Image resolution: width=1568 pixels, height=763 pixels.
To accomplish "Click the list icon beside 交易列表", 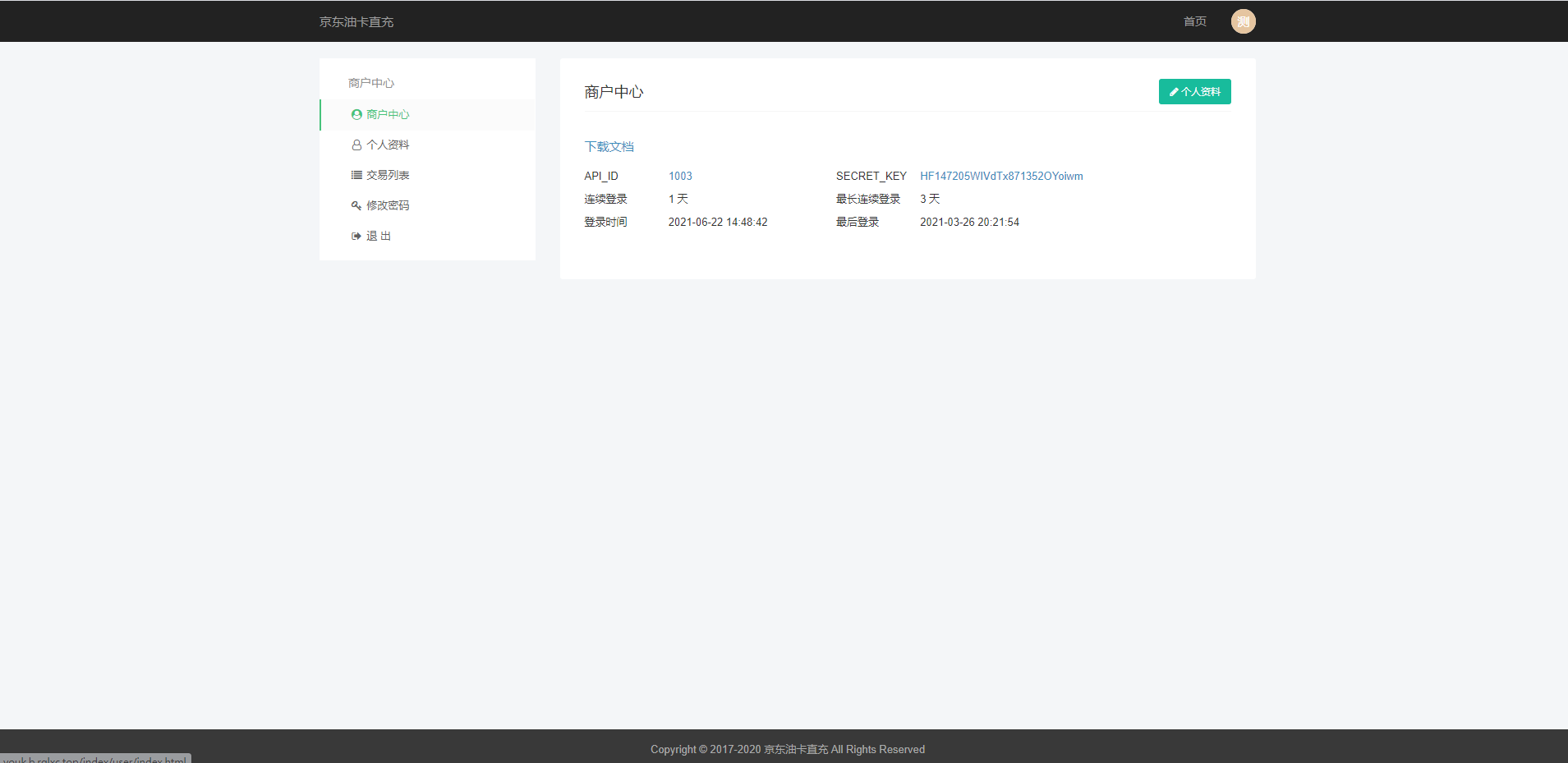I will click(x=356, y=175).
